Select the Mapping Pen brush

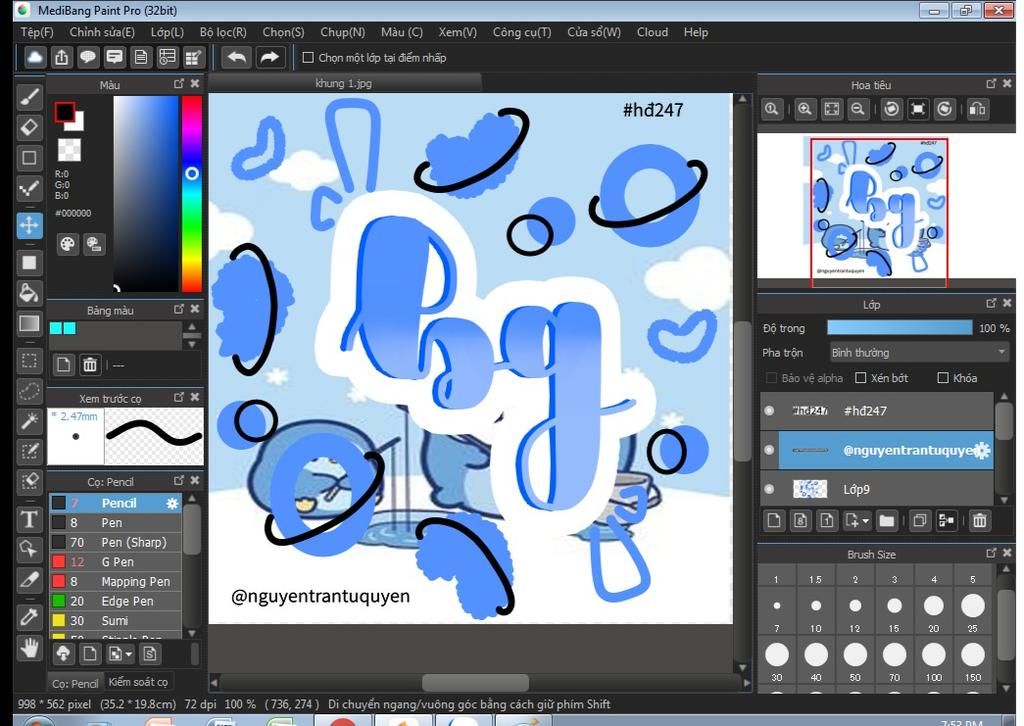pyautogui.click(x=116, y=581)
